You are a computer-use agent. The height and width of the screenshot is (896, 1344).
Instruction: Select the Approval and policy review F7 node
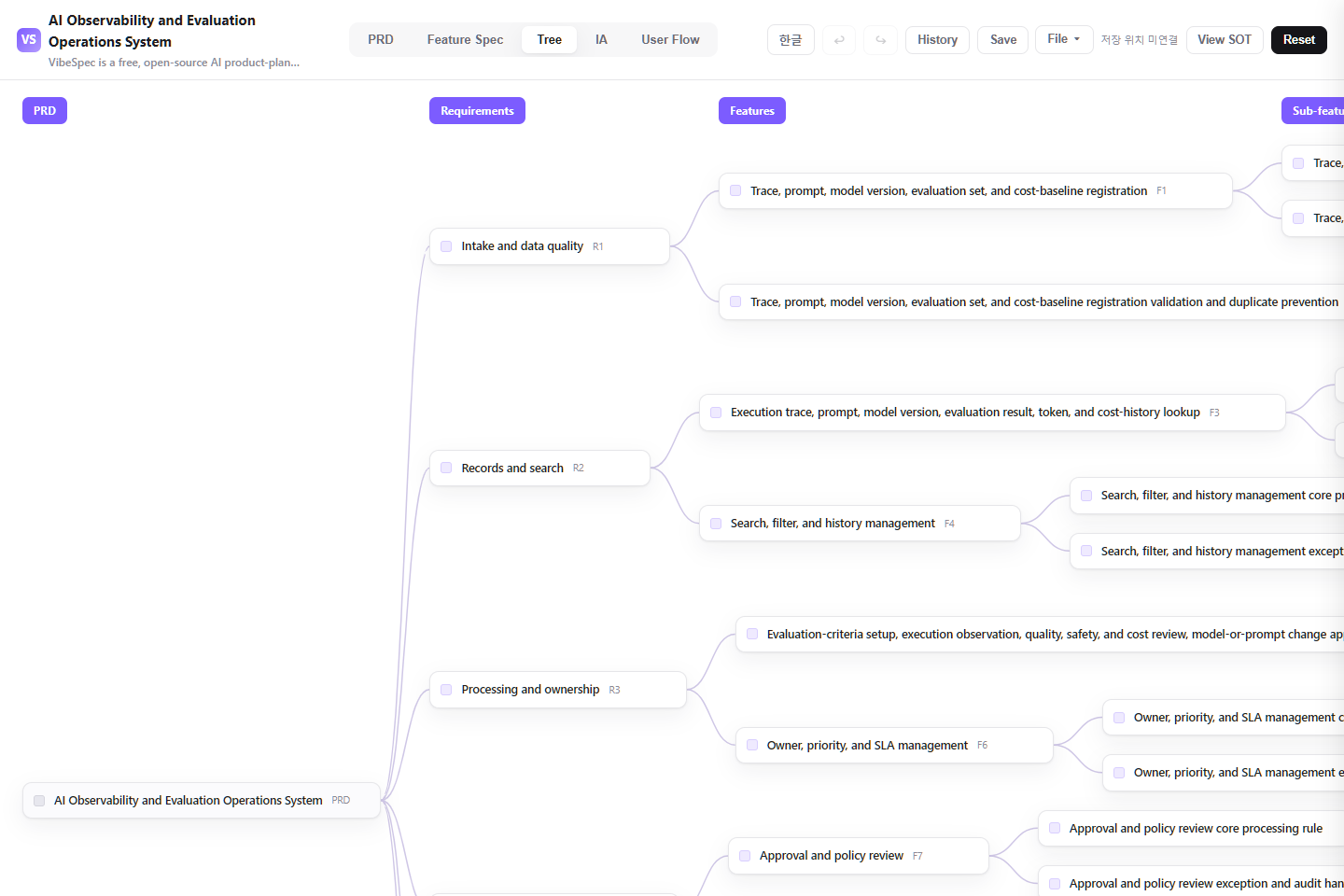[x=858, y=856]
